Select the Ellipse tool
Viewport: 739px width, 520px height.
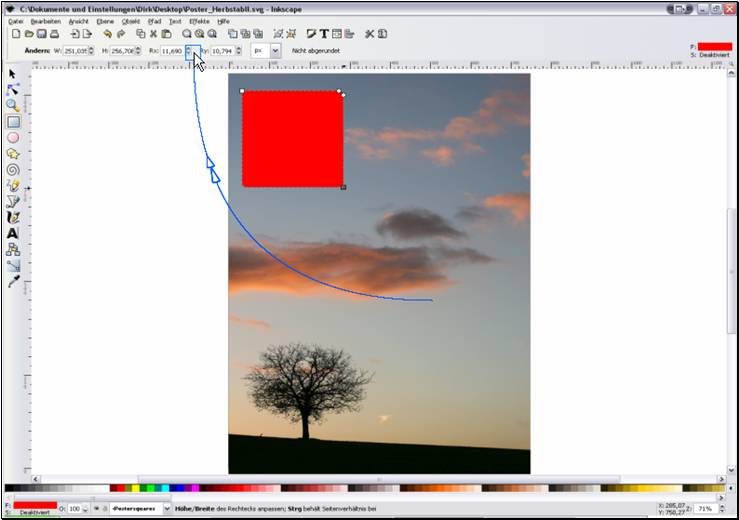click(13, 138)
